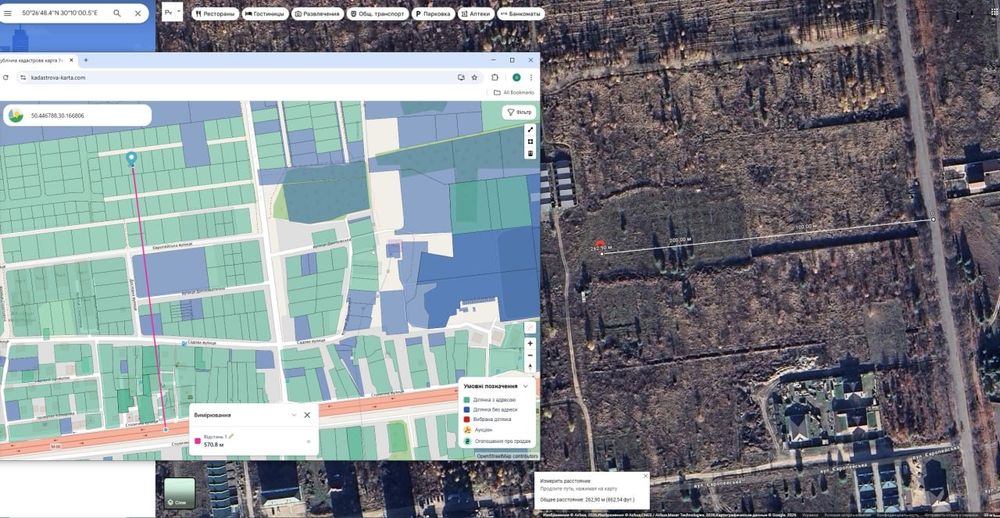Collapse the Умовні позначення legend

point(526,386)
